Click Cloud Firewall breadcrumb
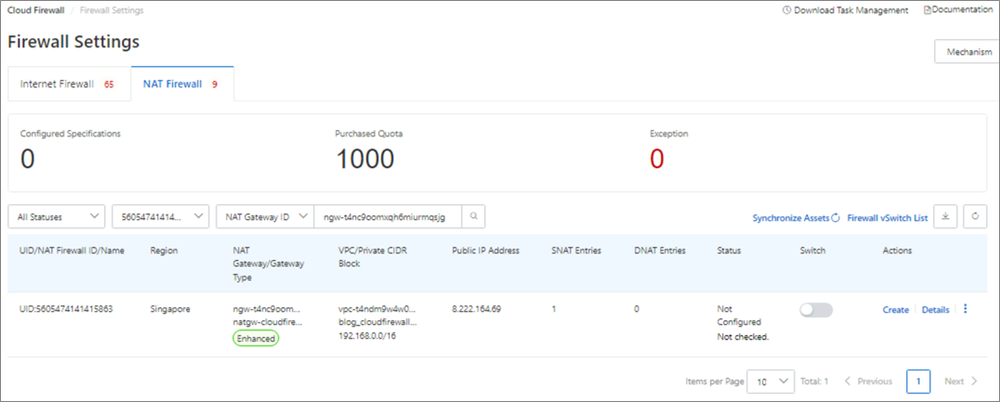This screenshot has width=1000, height=402. click(36, 10)
